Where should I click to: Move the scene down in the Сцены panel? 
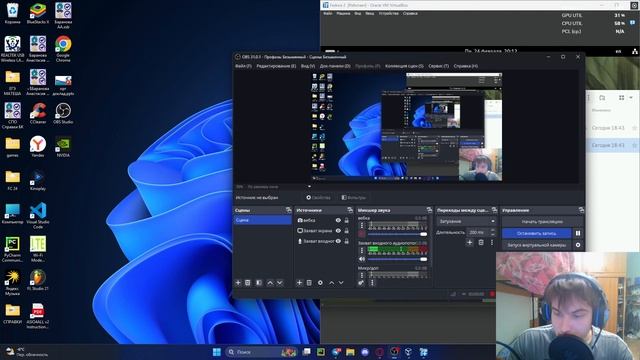click(x=280, y=282)
